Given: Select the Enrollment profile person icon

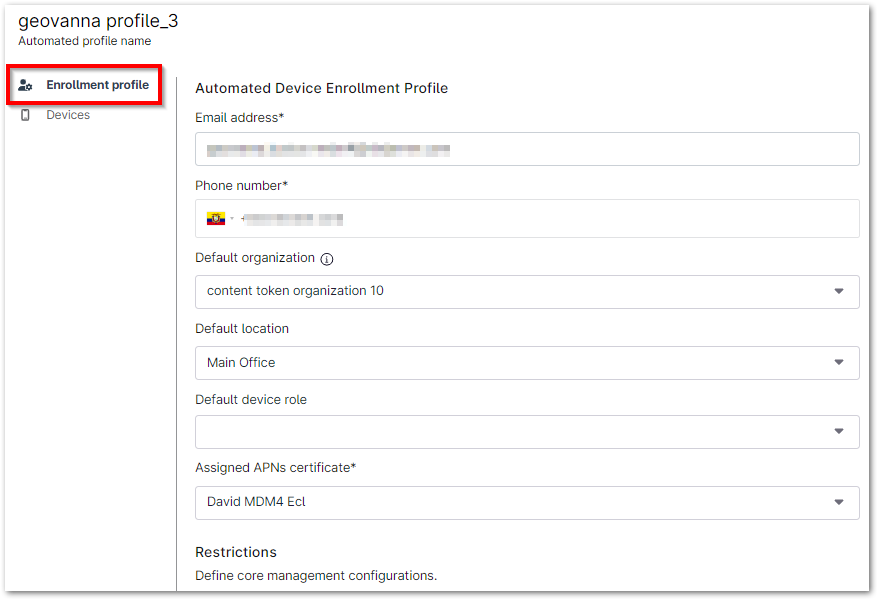Looking at the screenshot, I should click(x=25, y=85).
